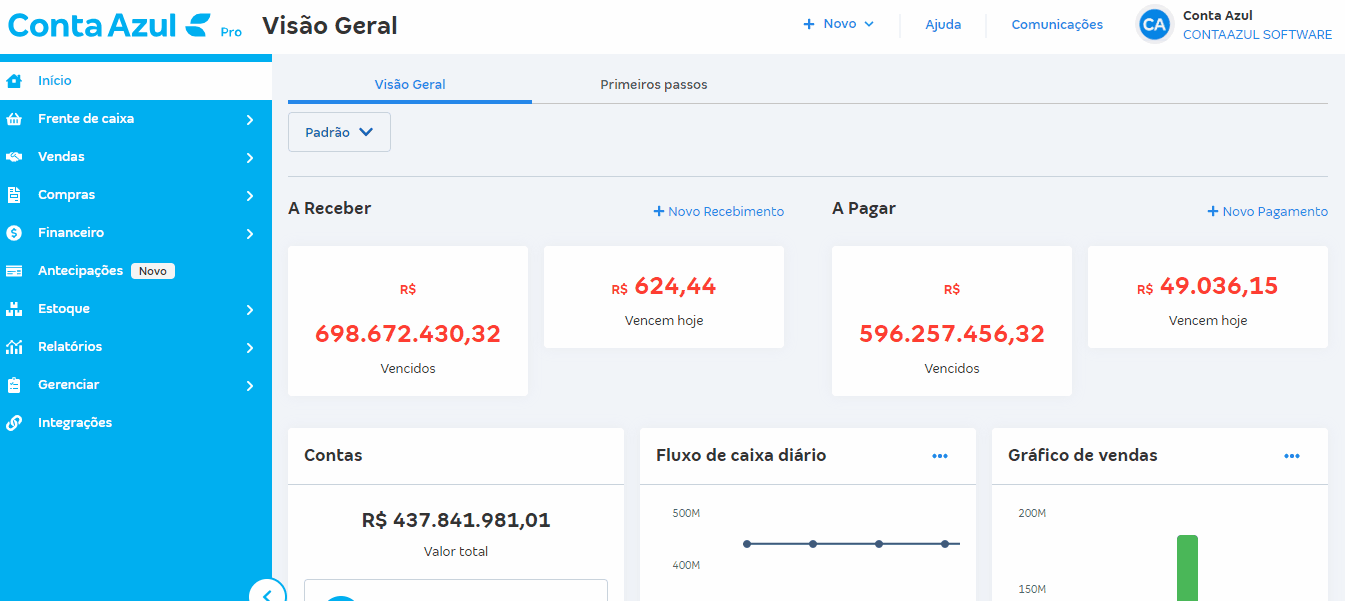Open Antecipações in the sidebar

pos(136,271)
